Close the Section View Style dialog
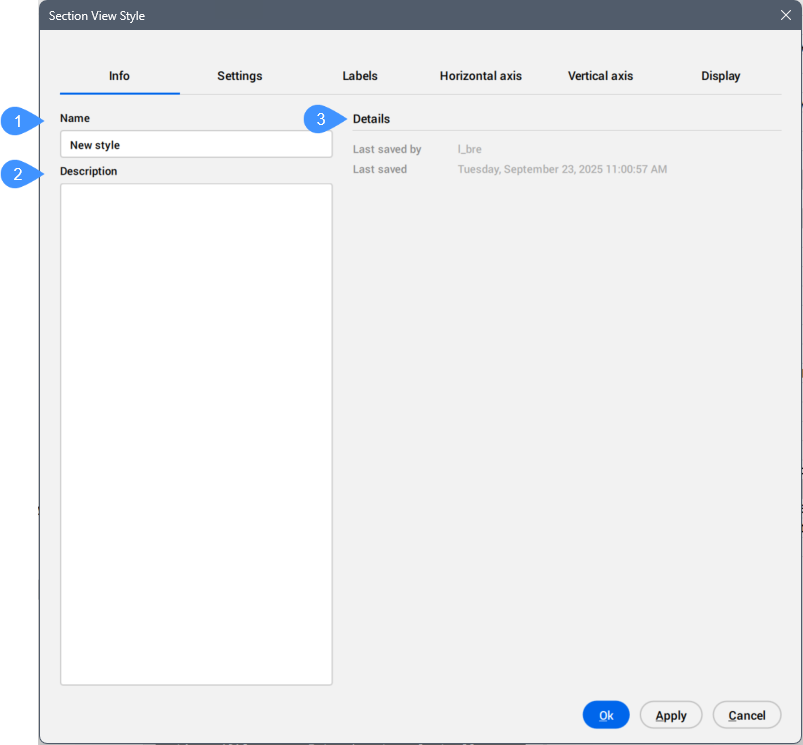 pyautogui.click(x=785, y=15)
